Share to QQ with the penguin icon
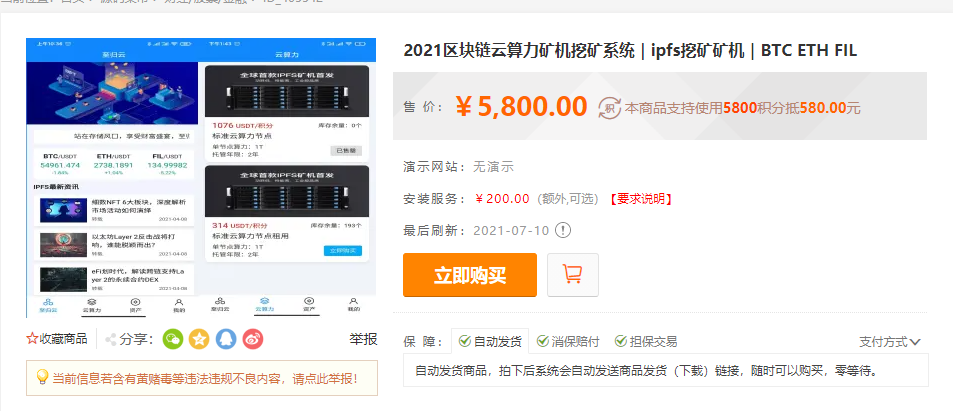This screenshot has width=953, height=411. pos(226,339)
